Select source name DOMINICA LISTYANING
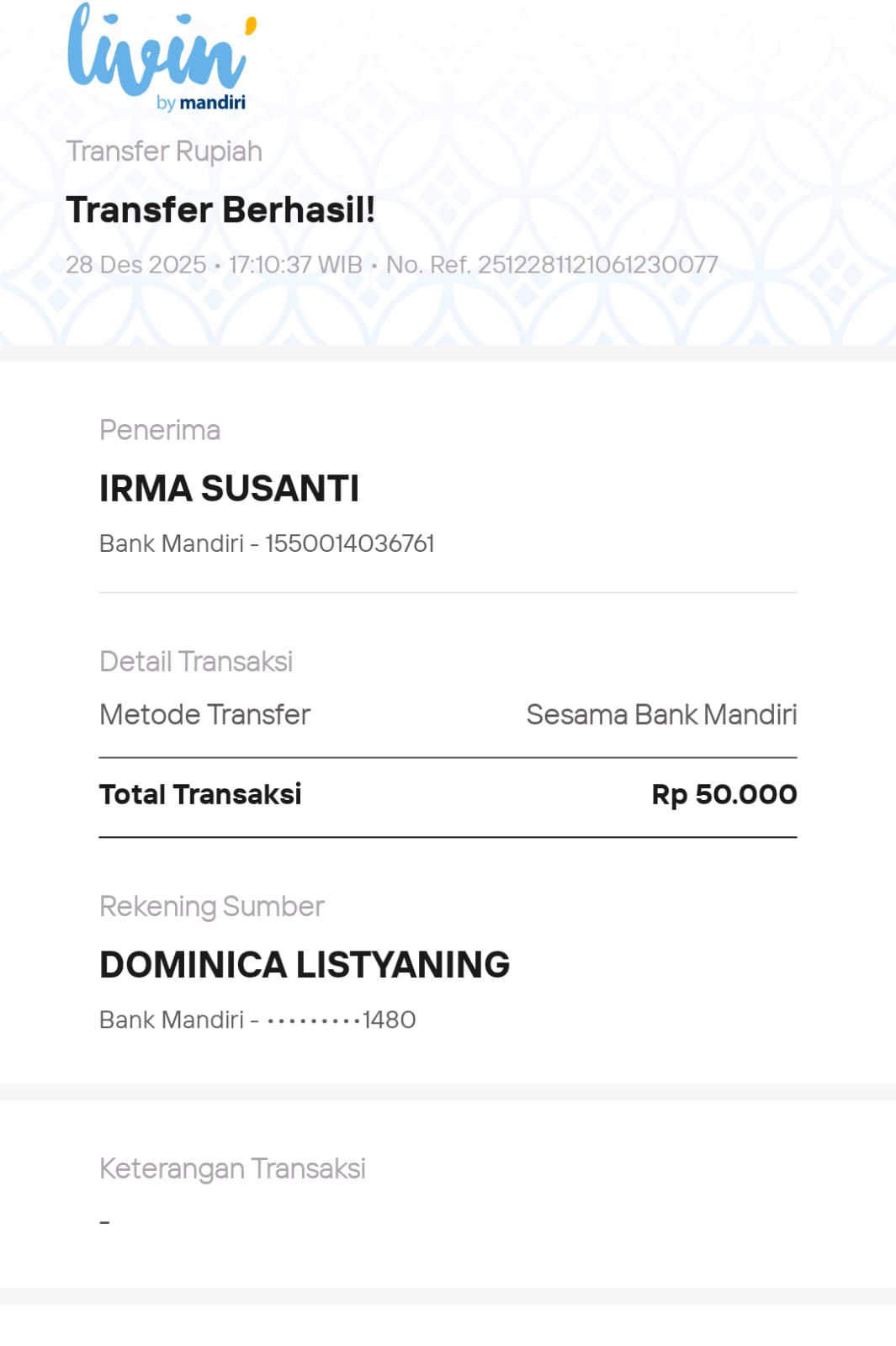This screenshot has width=896, height=1346. (x=305, y=965)
